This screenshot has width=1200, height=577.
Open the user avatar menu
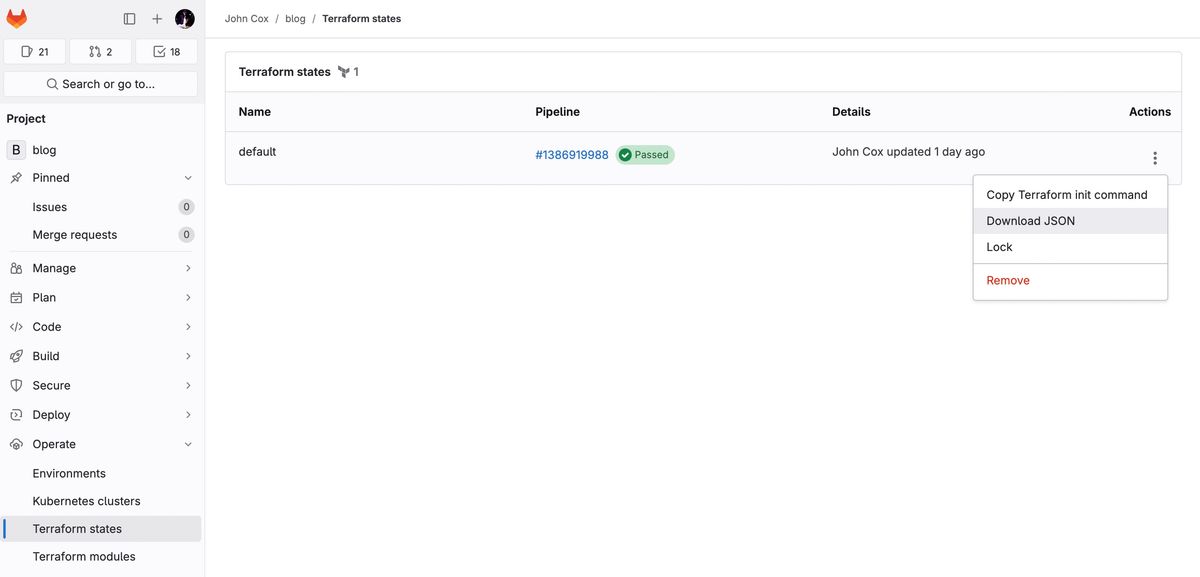(185, 19)
